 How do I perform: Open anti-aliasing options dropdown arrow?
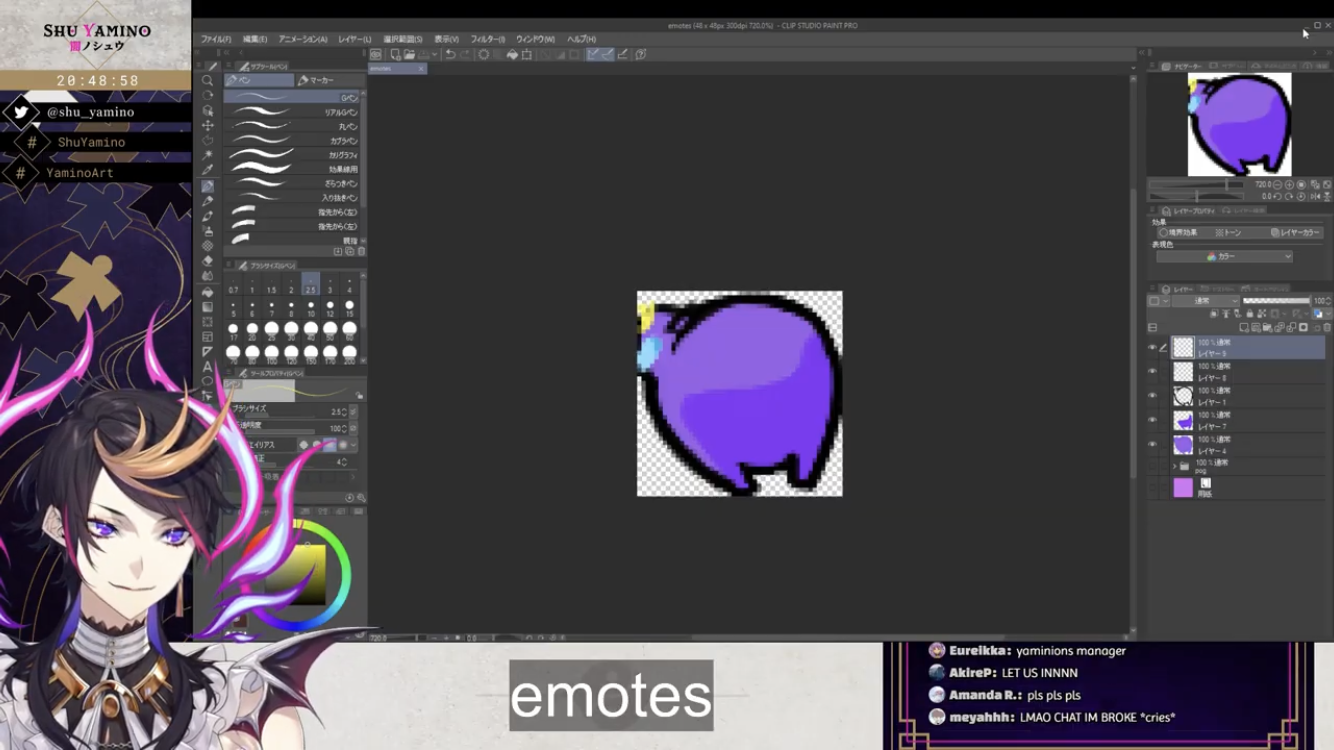(x=353, y=445)
